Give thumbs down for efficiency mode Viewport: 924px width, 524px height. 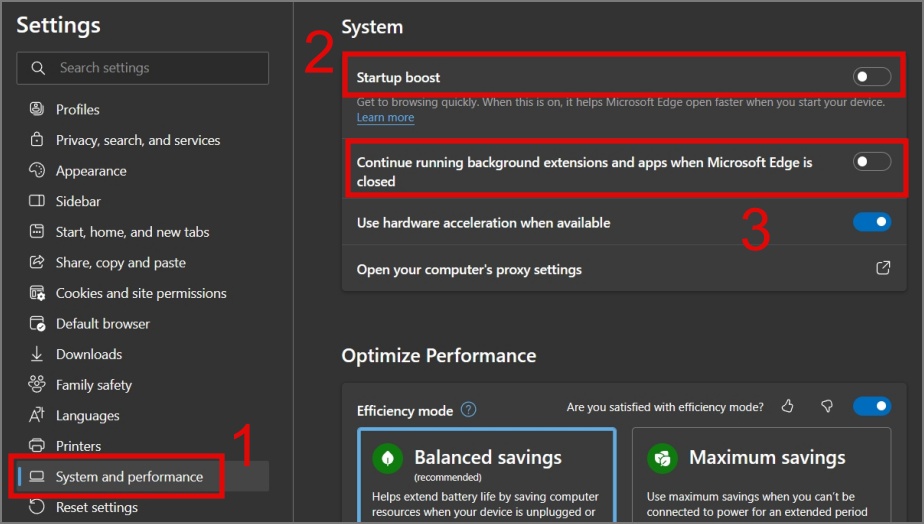pyautogui.click(x=827, y=406)
